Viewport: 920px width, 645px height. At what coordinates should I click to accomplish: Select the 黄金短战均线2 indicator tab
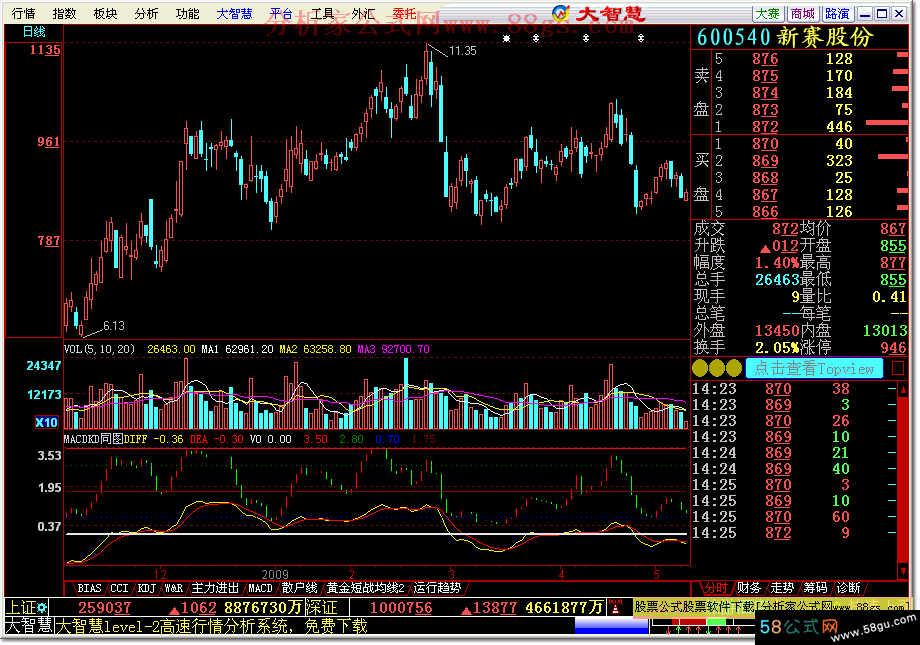(x=366, y=588)
